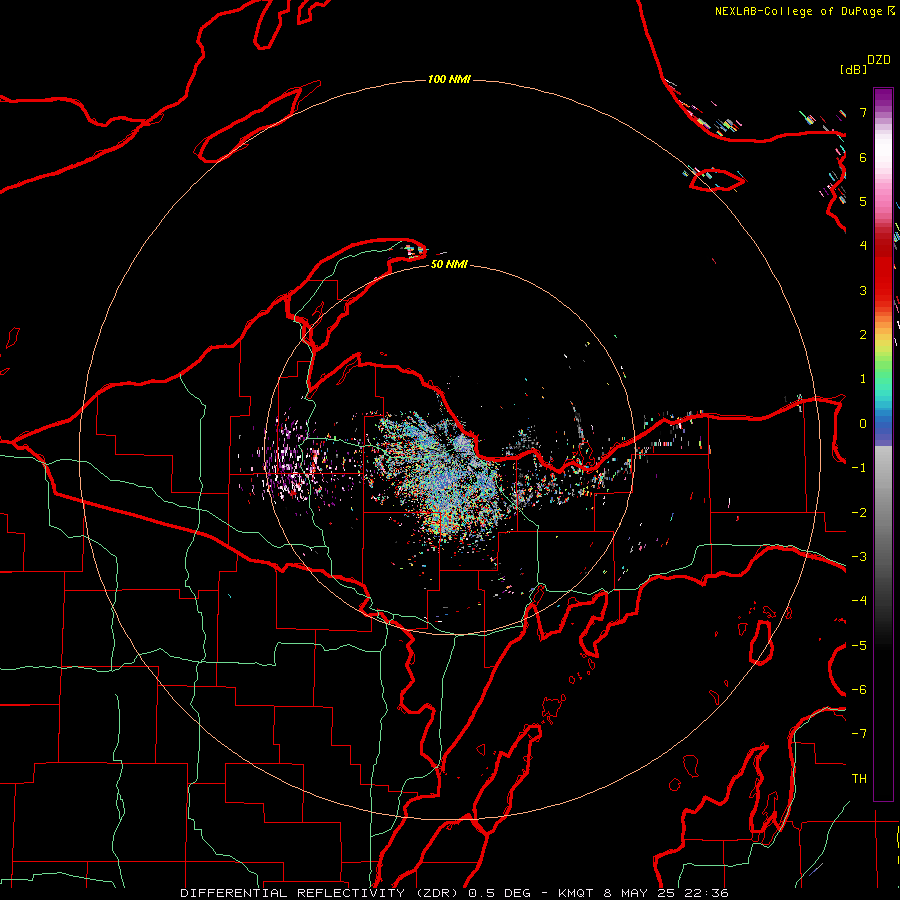The height and width of the screenshot is (900, 900).
Task: Click the -1 value on the color scale
Action: pos(859,468)
